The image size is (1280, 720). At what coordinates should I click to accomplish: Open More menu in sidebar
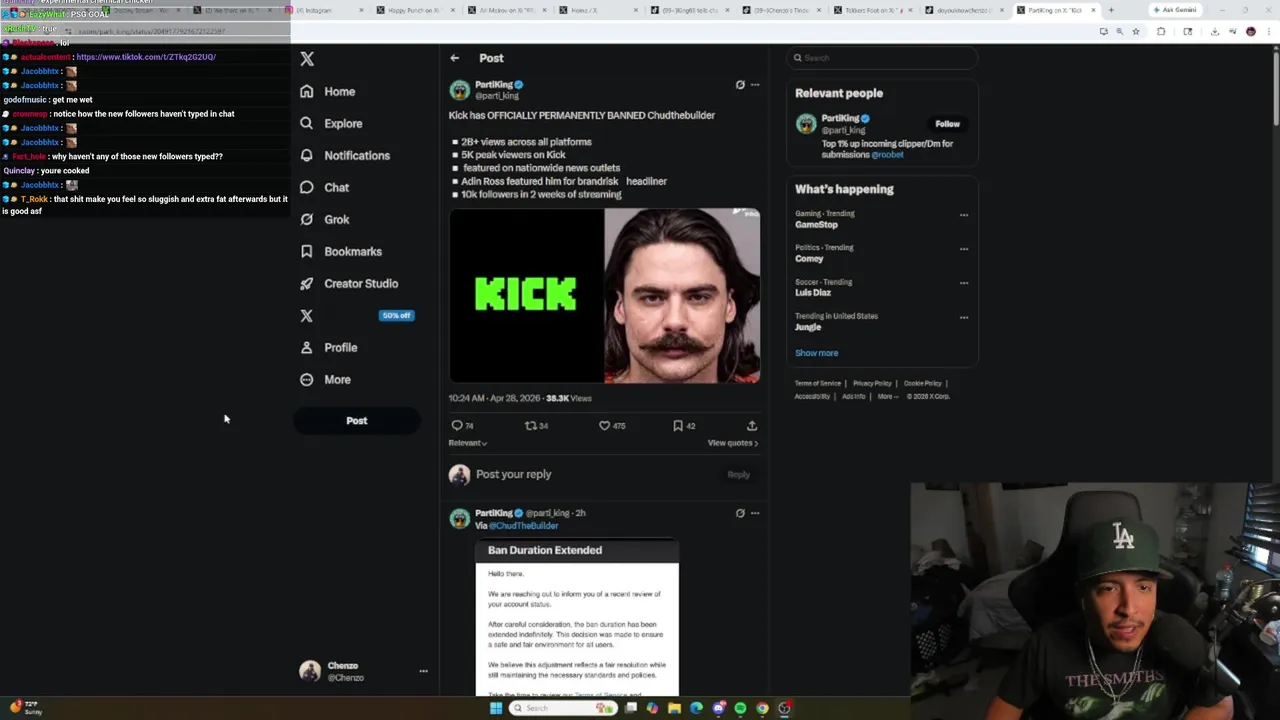(x=325, y=379)
